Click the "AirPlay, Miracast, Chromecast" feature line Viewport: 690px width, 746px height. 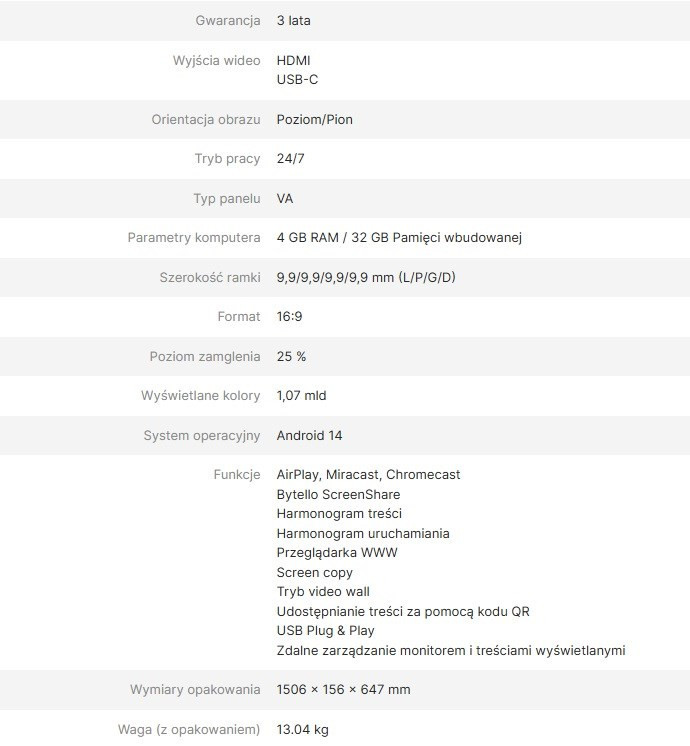[368, 474]
